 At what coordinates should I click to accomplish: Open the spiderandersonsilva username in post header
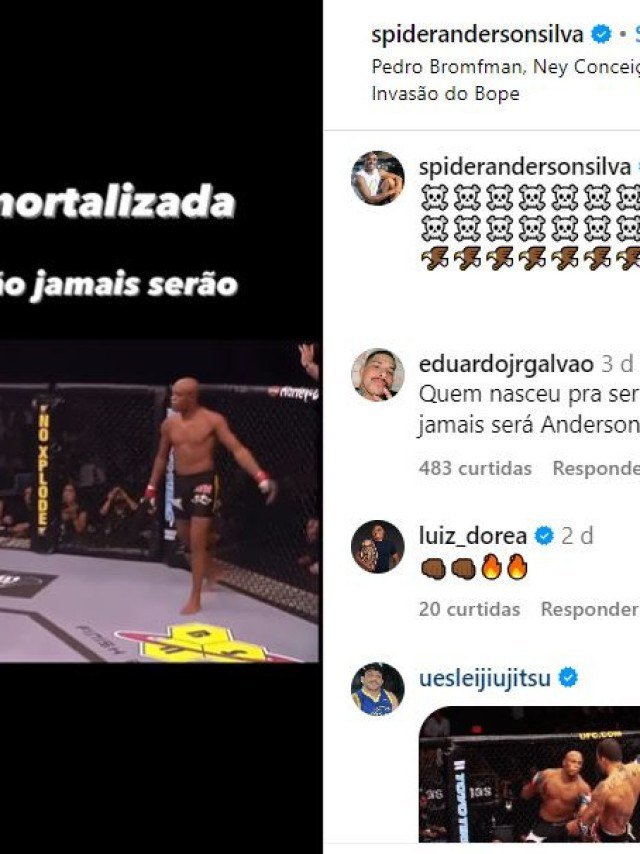477,35
